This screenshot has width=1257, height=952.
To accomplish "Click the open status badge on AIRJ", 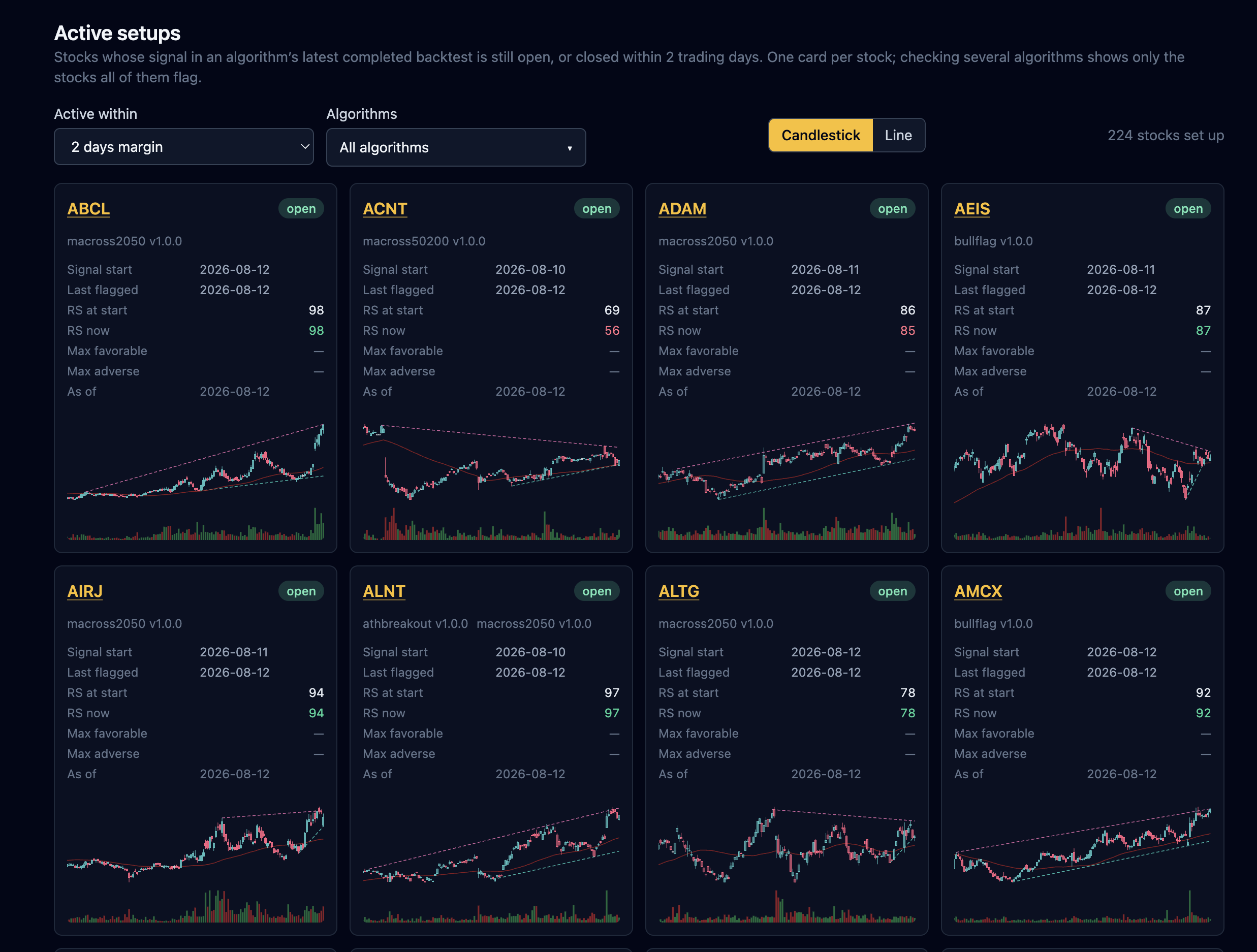I will (301, 591).
